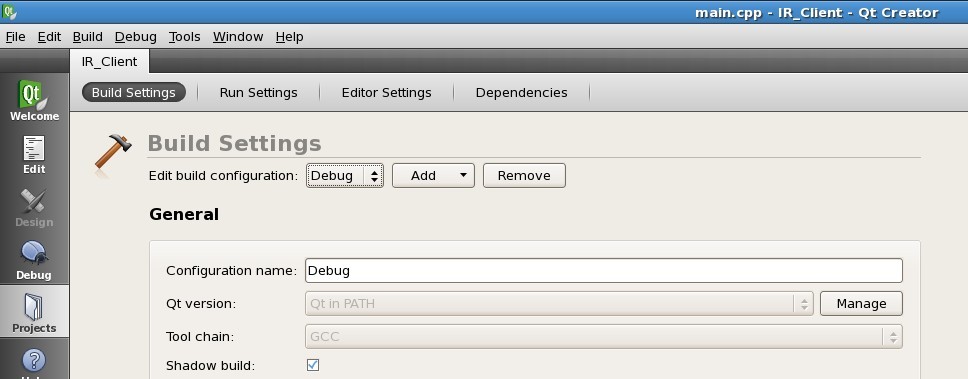Click the Projects mode icon
Image resolution: width=968 pixels, height=379 pixels.
click(33, 307)
